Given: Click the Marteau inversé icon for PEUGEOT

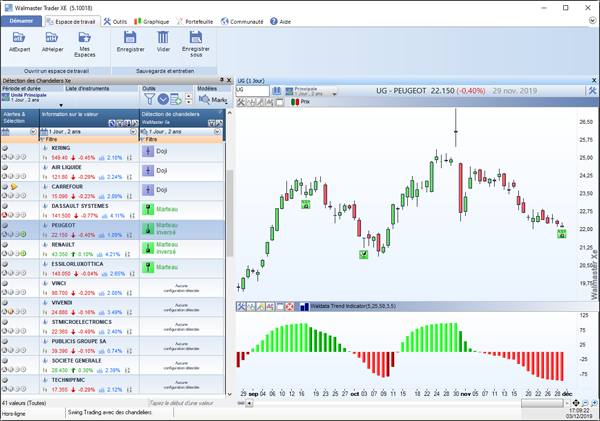Looking at the screenshot, I should [x=148, y=229].
